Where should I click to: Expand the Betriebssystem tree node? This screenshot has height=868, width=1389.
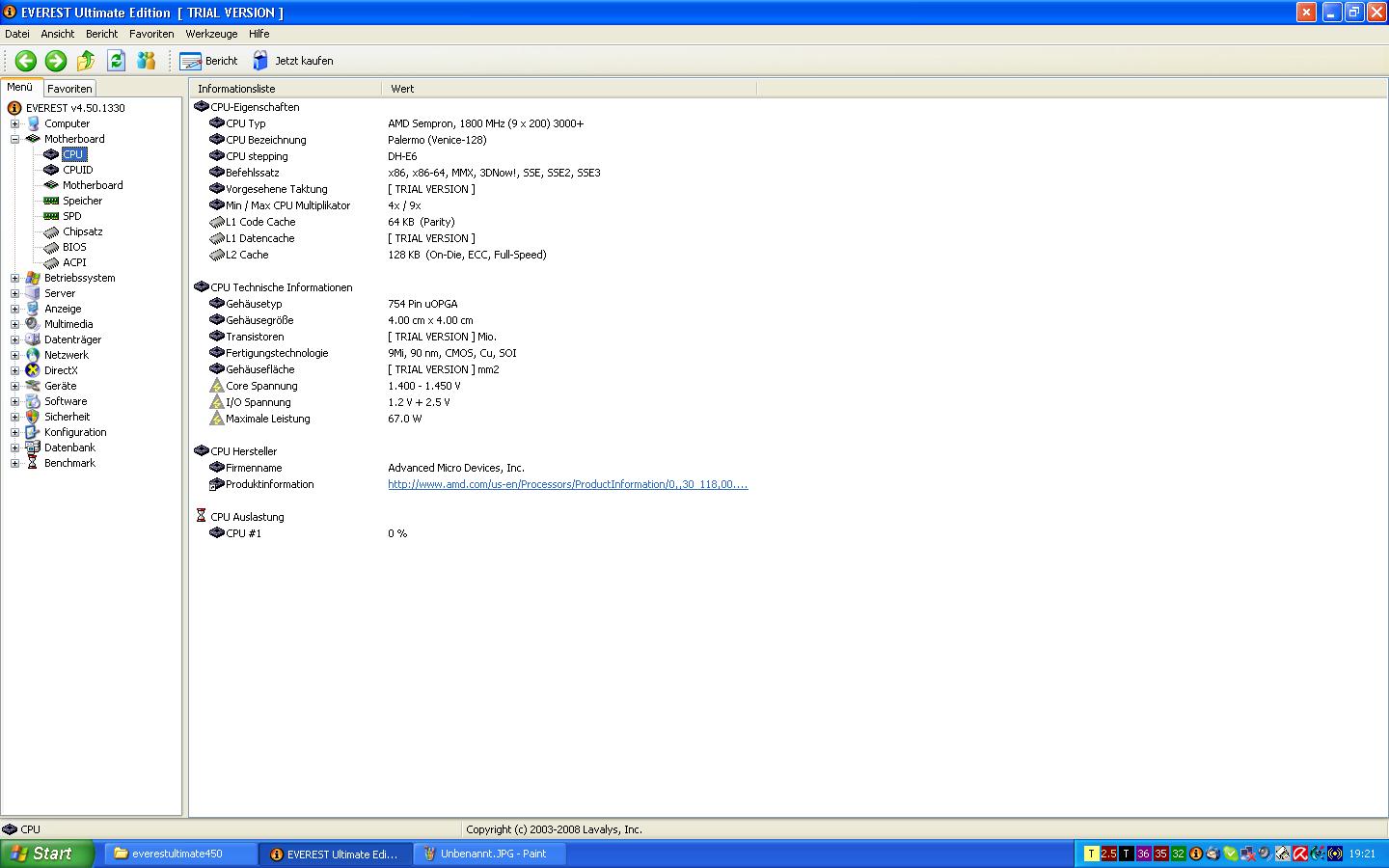click(x=14, y=278)
